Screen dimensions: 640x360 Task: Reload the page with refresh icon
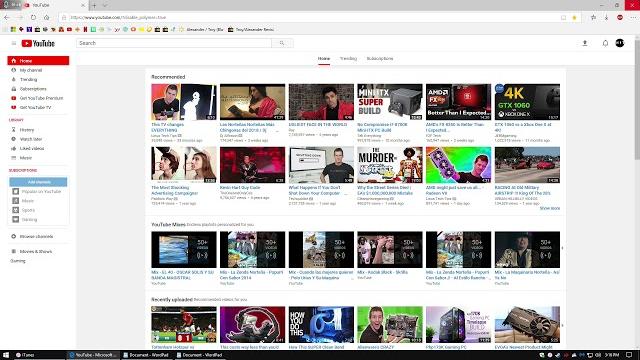[x=33, y=18]
